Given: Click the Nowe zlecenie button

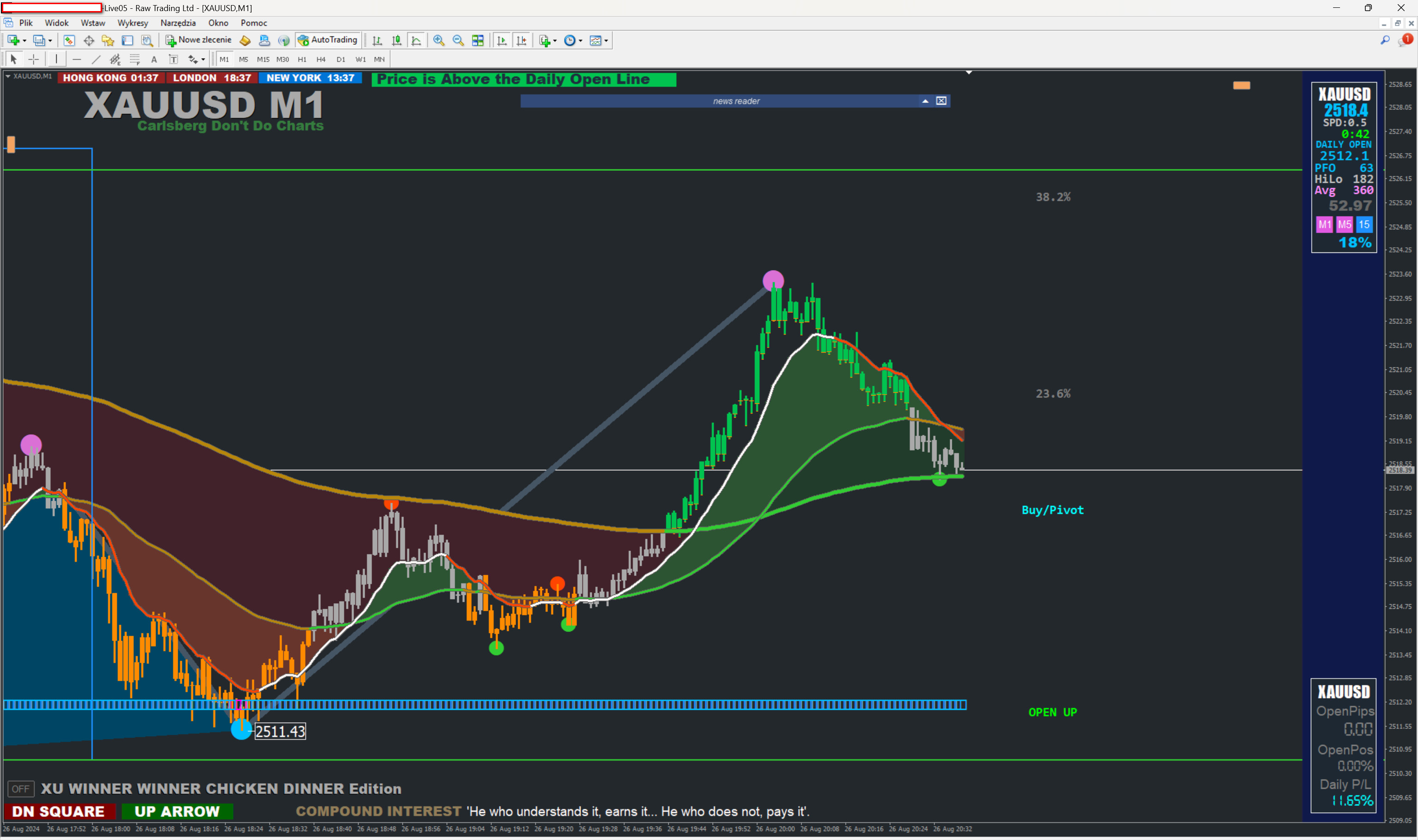Looking at the screenshot, I should (x=198, y=40).
